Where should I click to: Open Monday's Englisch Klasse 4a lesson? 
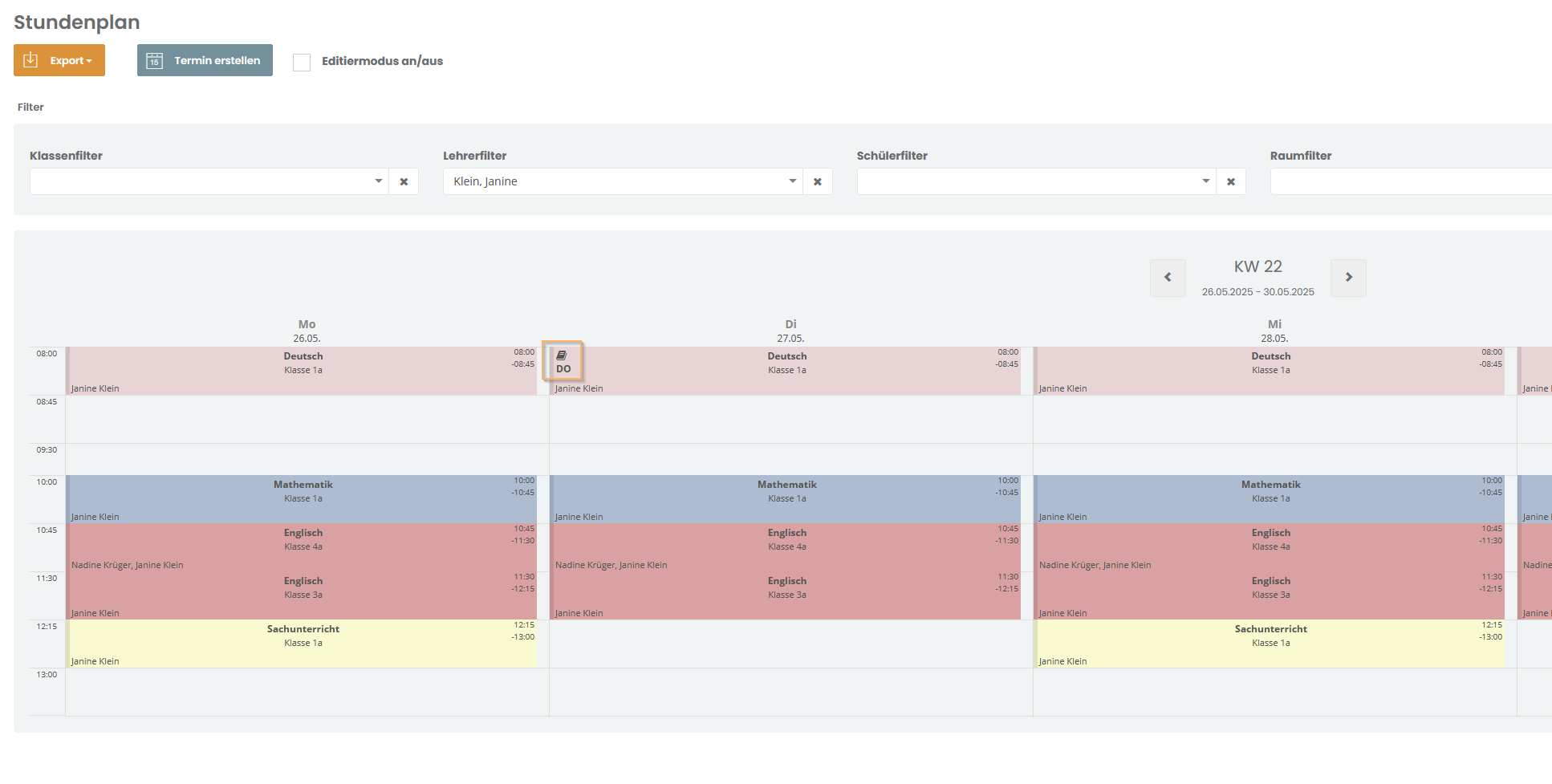pos(302,547)
